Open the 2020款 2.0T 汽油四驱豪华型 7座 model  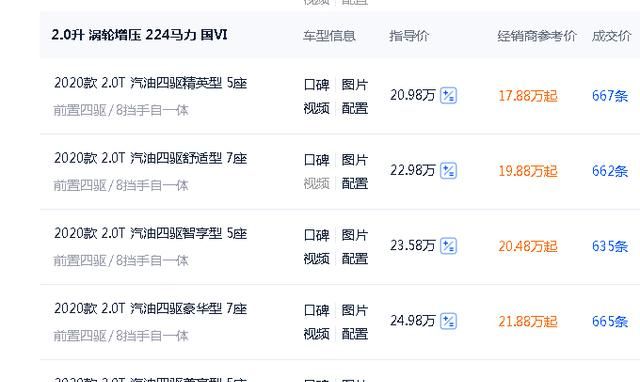click(x=150, y=308)
